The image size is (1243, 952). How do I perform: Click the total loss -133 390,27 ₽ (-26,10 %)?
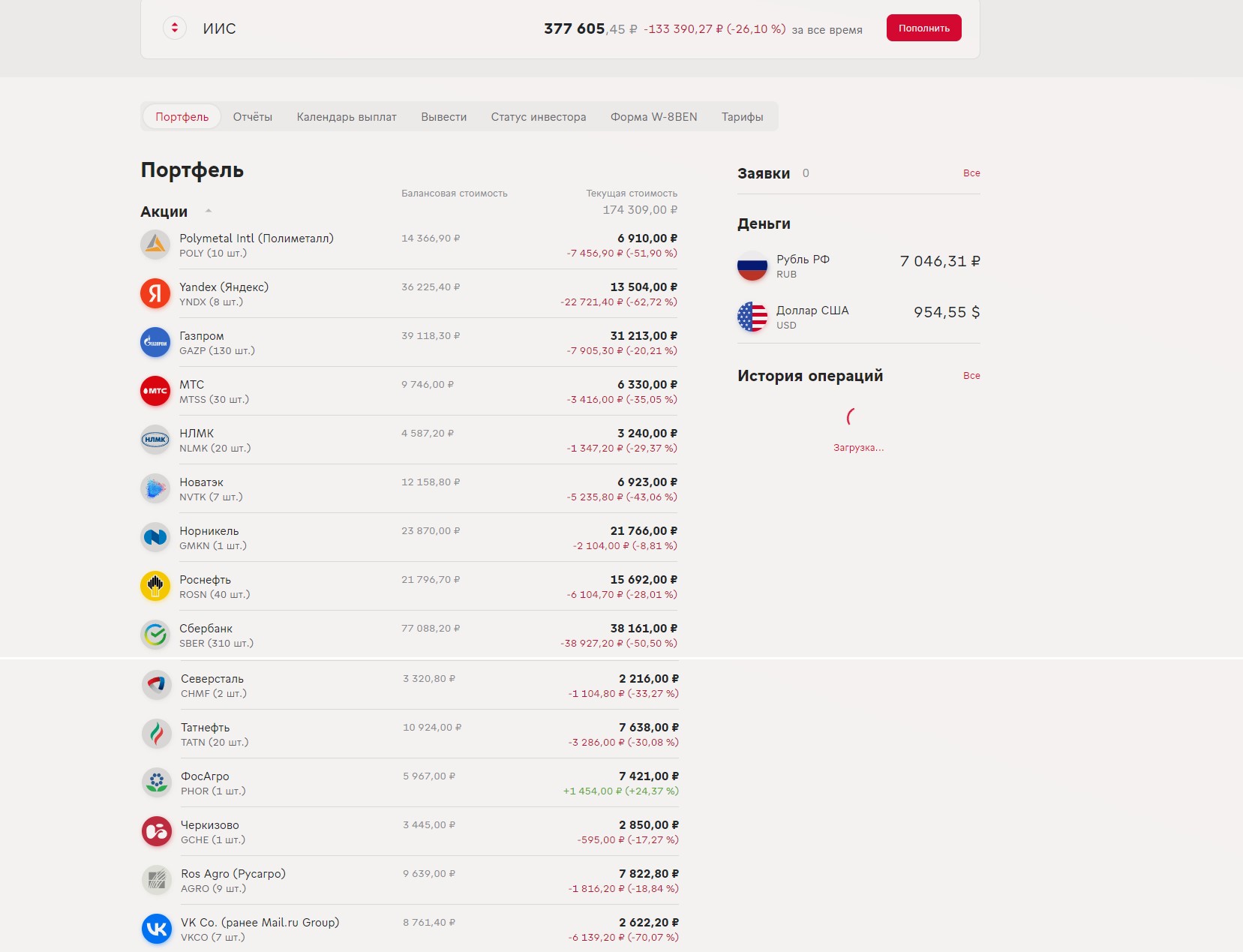pyautogui.click(x=715, y=29)
